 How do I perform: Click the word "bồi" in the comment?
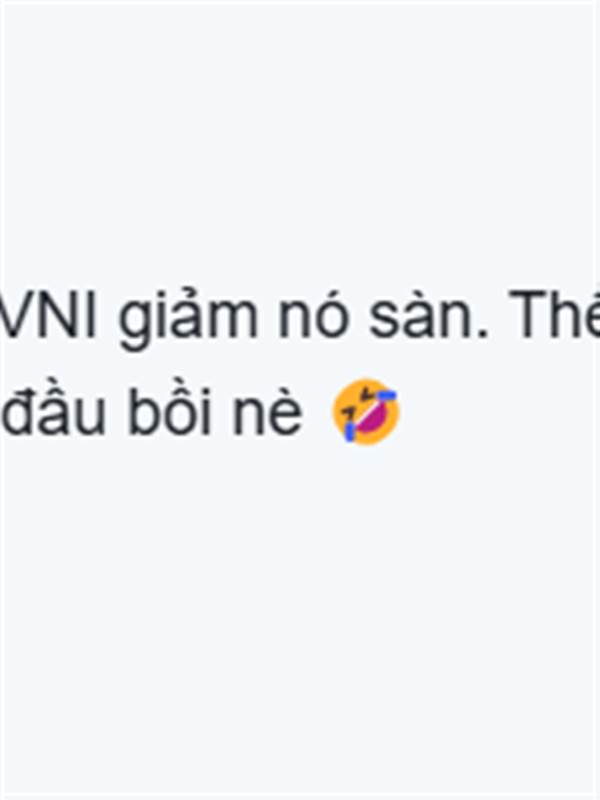pyautogui.click(x=169, y=408)
